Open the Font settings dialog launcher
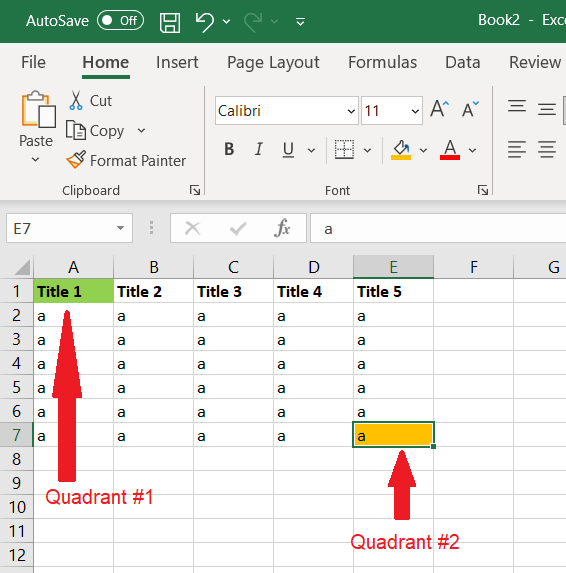Screen dimensions: 566x573 [x=483, y=190]
